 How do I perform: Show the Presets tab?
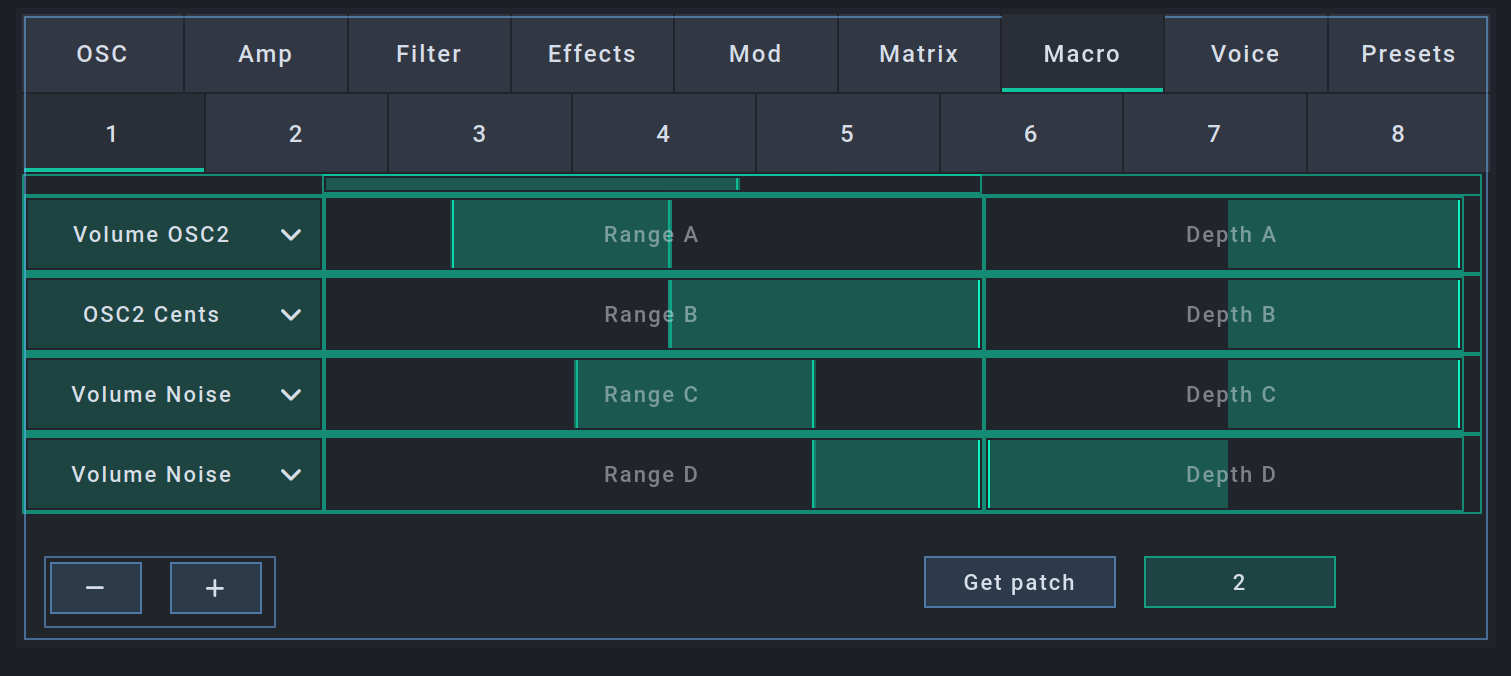[1408, 54]
